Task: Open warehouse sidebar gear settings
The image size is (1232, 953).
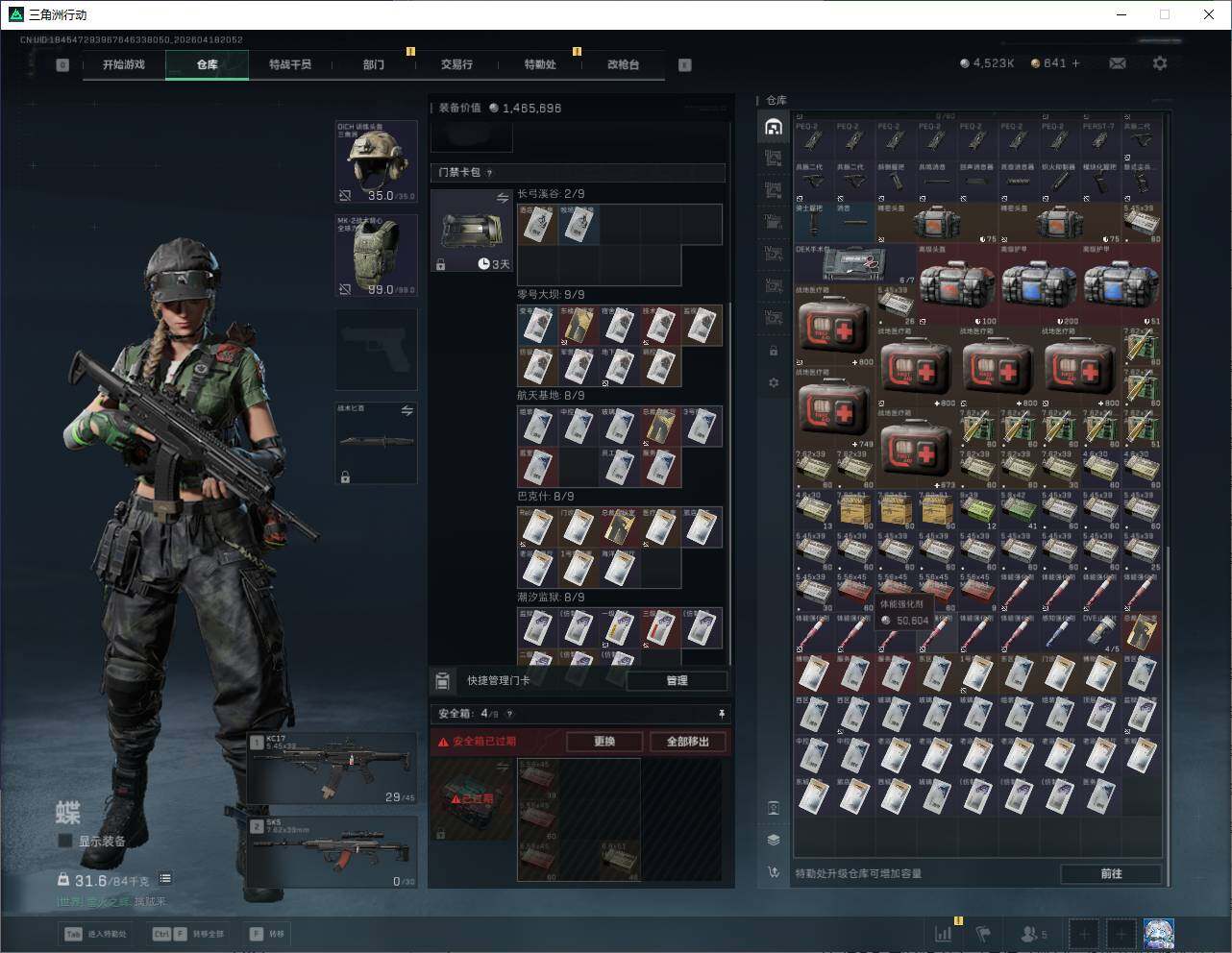Action: 774,383
